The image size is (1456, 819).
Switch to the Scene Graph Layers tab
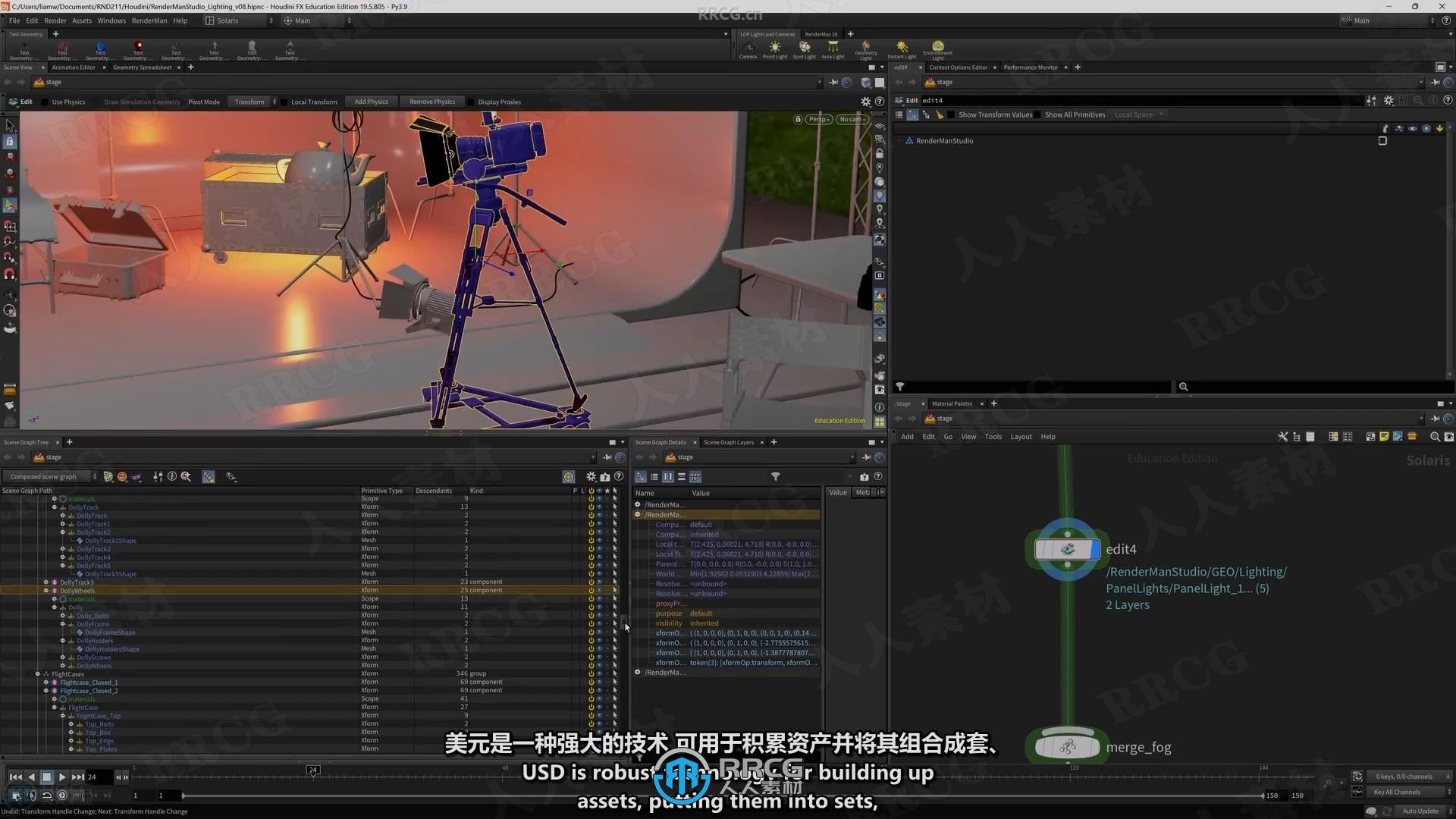(x=729, y=442)
